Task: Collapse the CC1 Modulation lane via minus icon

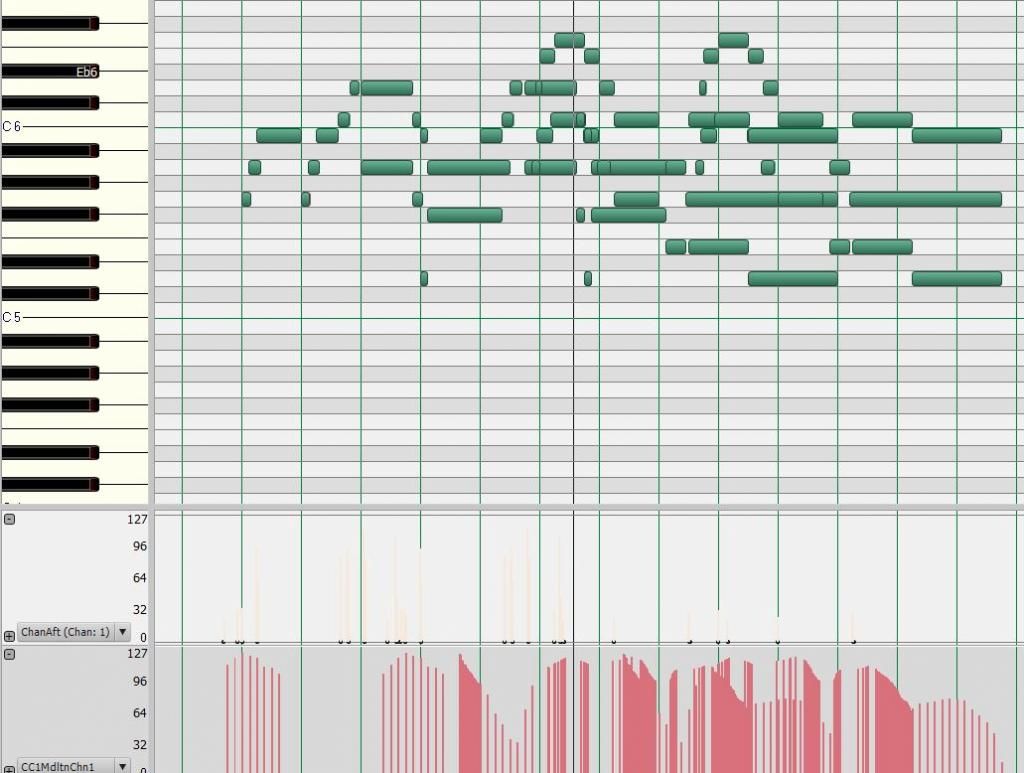Action: (9, 654)
